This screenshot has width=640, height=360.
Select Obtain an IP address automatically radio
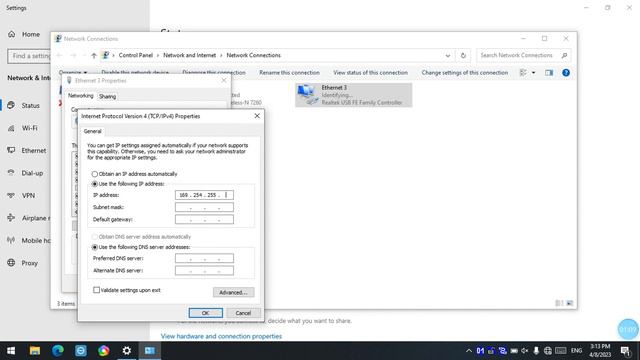click(x=95, y=174)
